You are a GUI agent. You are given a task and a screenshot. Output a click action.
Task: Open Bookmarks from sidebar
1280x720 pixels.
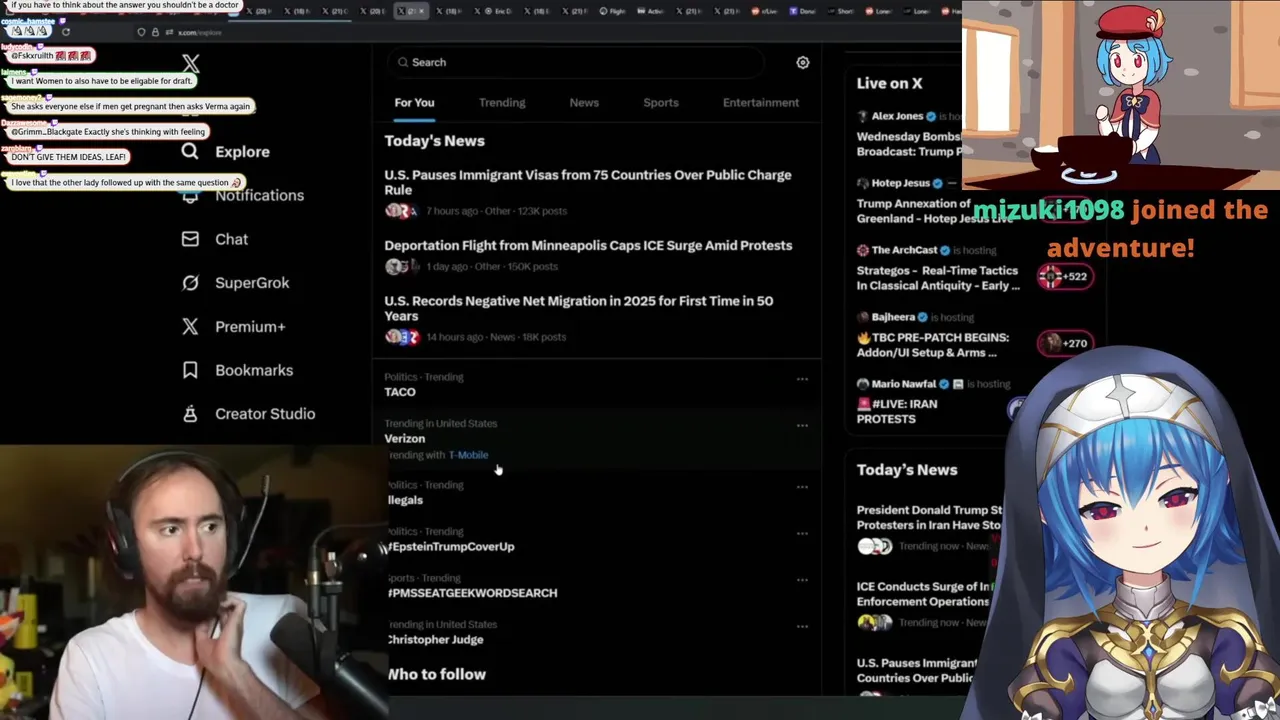click(254, 370)
